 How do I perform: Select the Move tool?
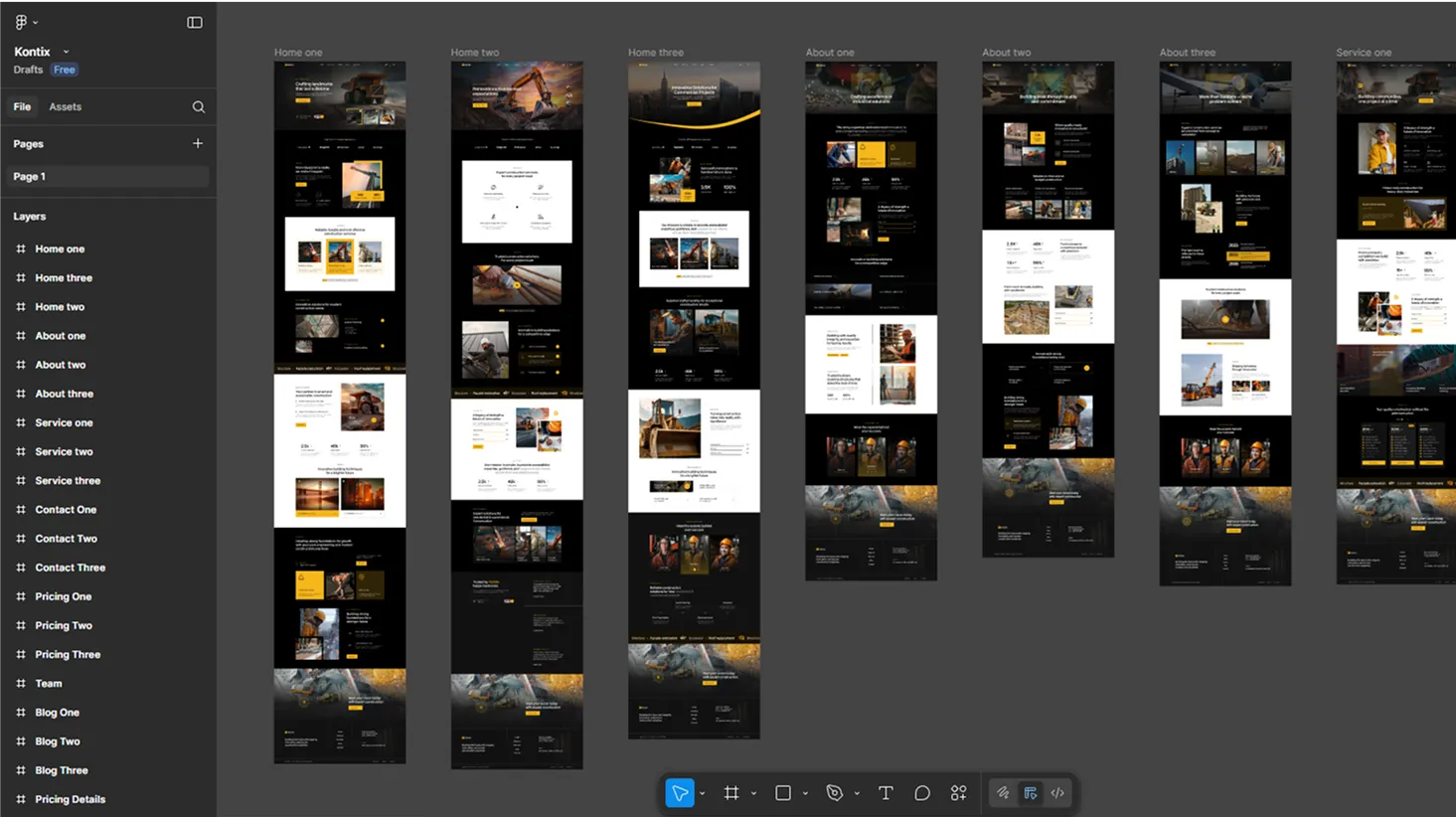coord(681,792)
